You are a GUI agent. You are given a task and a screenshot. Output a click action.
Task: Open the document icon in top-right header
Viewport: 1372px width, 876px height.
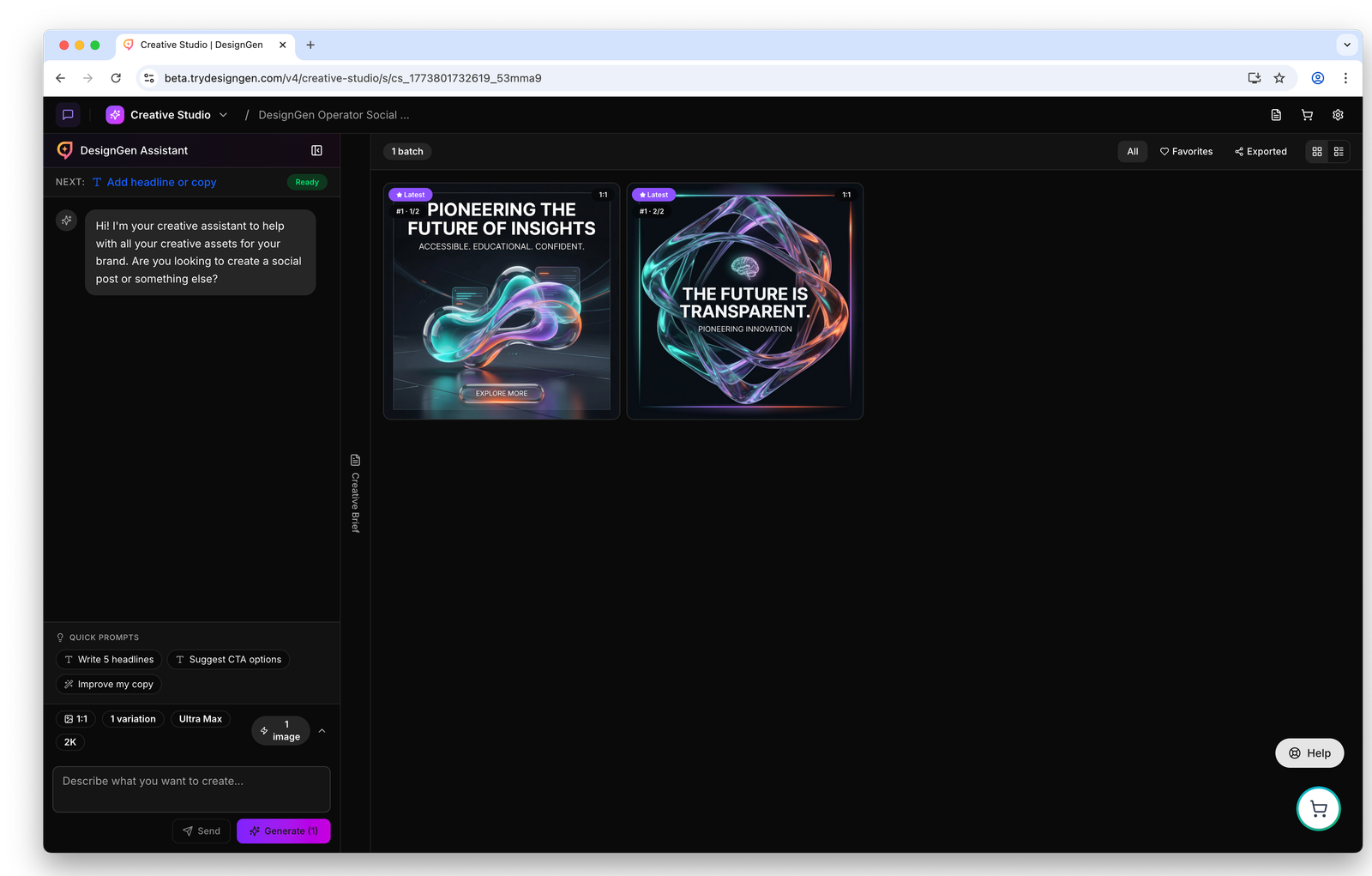coord(1276,115)
